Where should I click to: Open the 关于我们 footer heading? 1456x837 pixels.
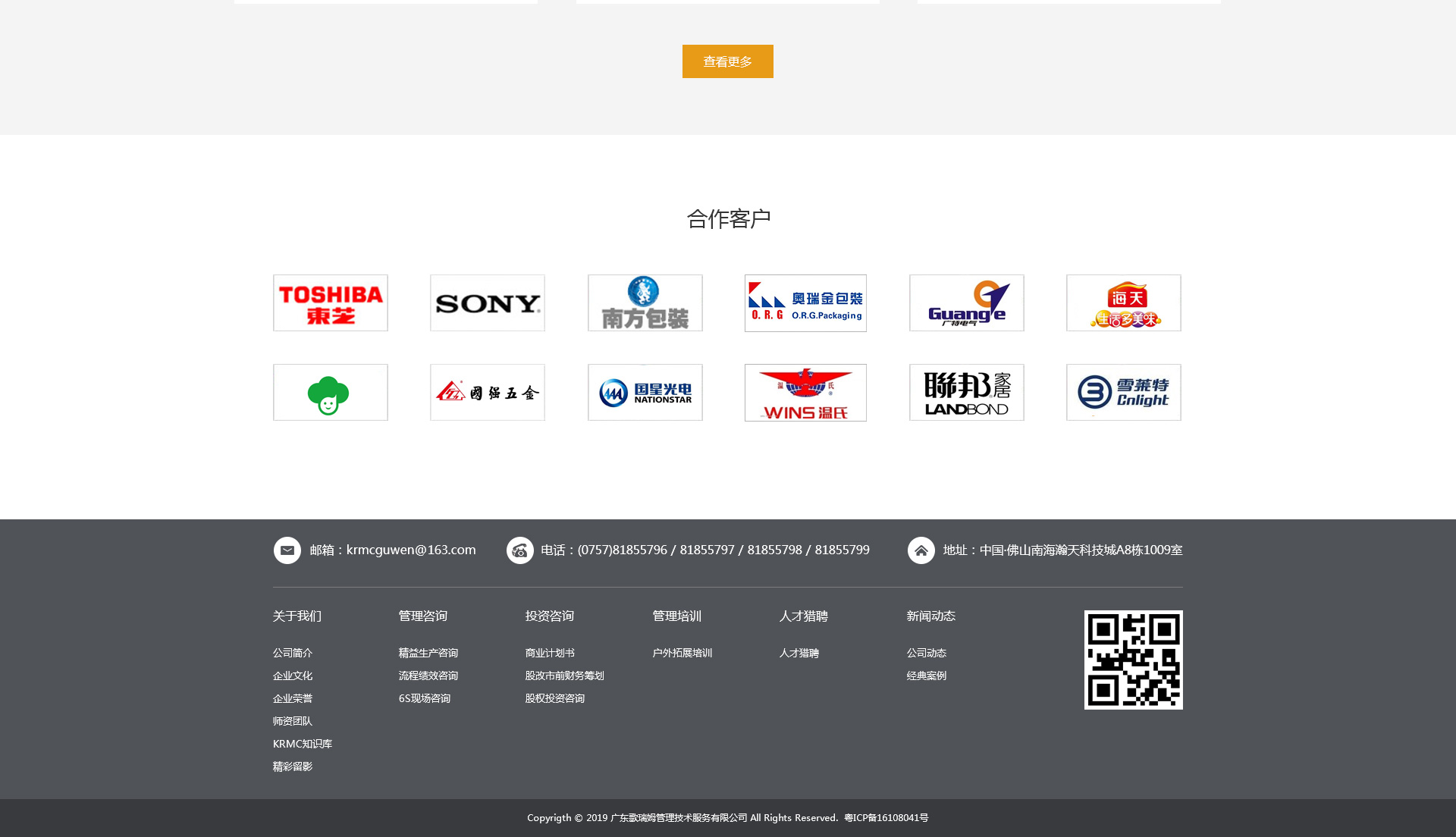297,616
